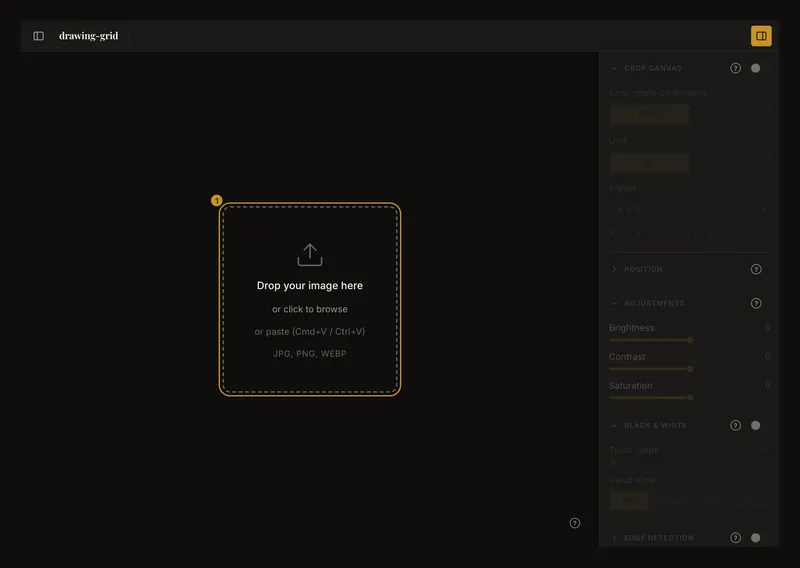
Task: Click the upload arrow icon in the drop zone
Action: (x=310, y=255)
